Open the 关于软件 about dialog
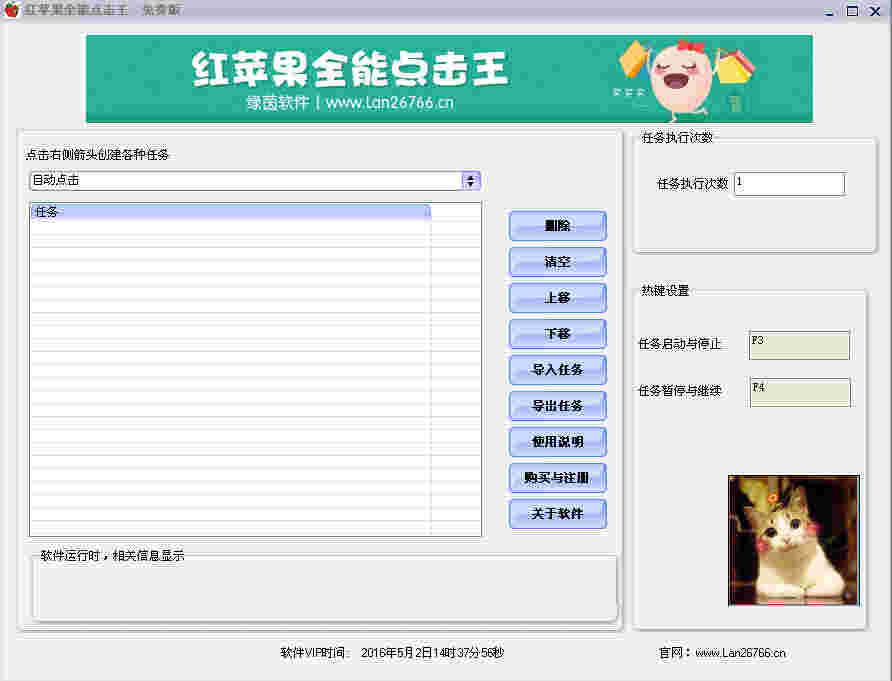892x681 pixels. coord(557,514)
